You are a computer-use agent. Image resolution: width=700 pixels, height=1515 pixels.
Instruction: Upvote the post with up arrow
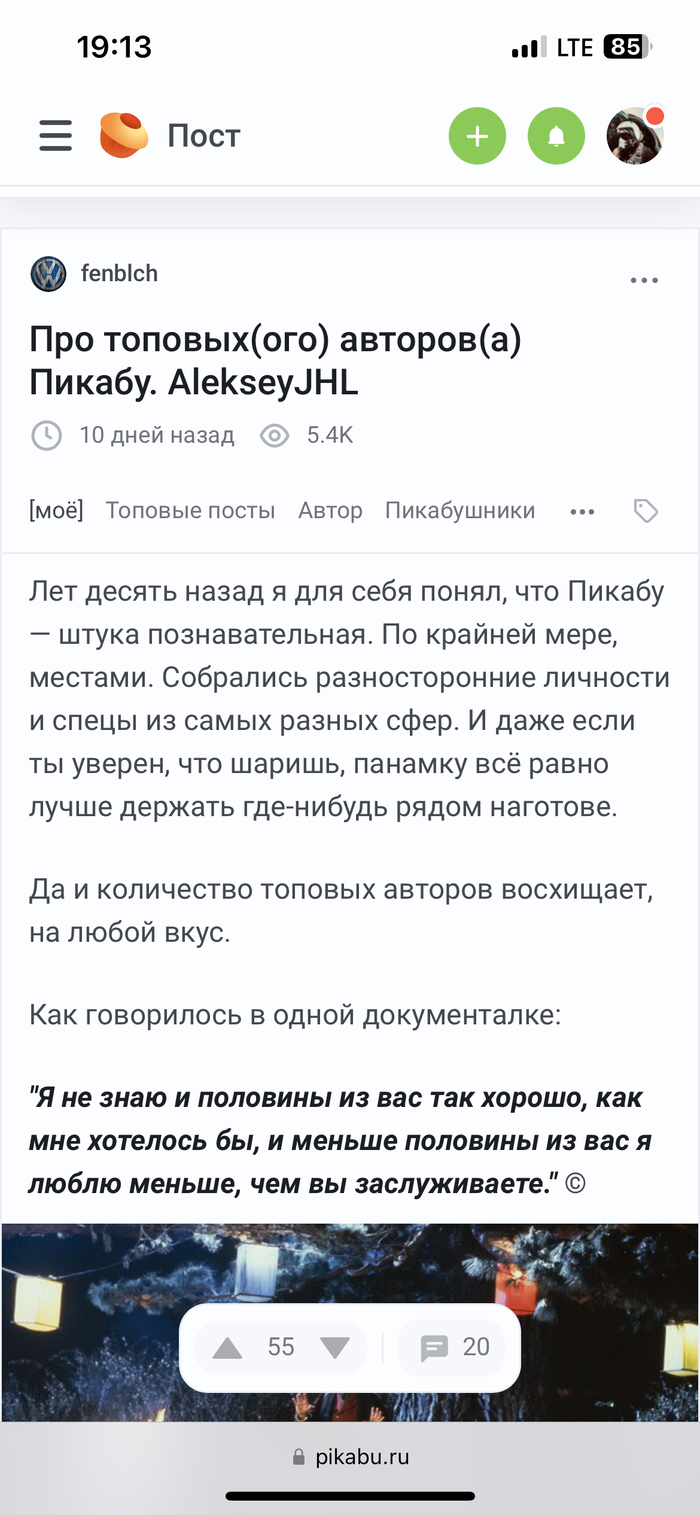228,1348
